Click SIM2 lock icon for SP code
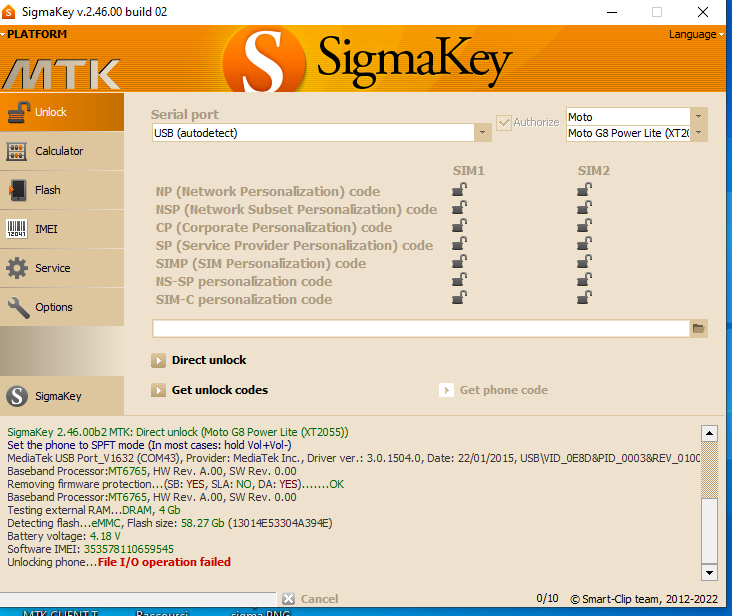732x616 pixels. 584,243
